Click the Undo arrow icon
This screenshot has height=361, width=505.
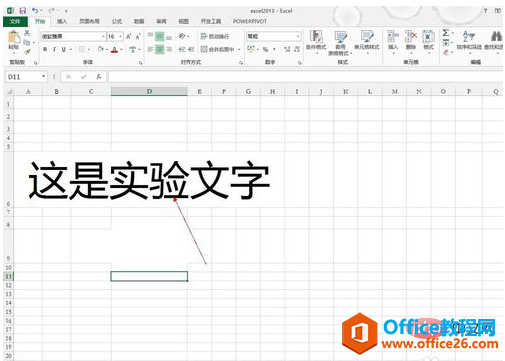35,11
